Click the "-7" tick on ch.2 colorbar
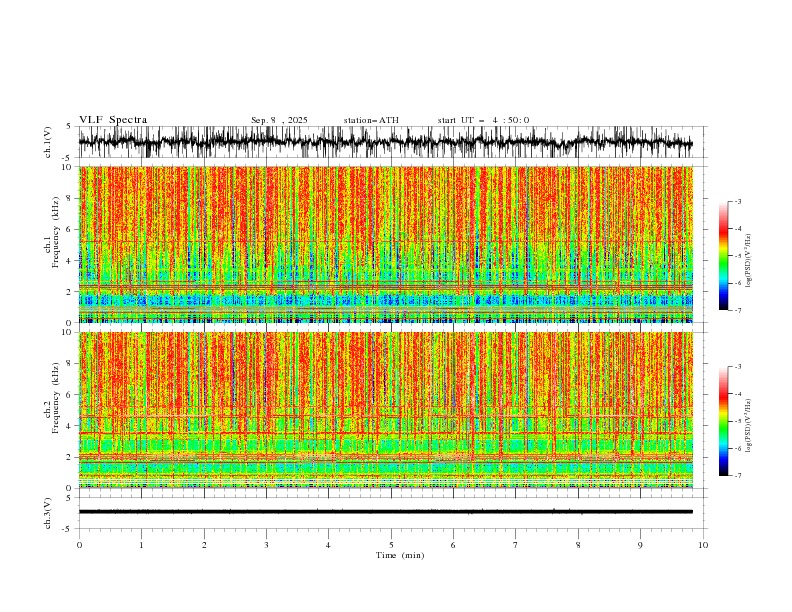Viewport: 792px width, 612px height. (737, 476)
